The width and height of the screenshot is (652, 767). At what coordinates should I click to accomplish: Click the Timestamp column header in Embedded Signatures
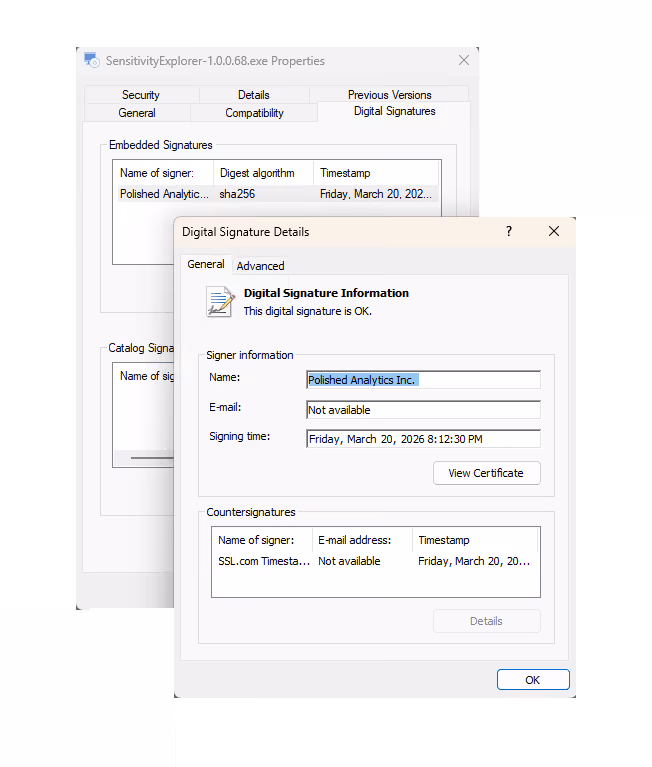(x=376, y=173)
